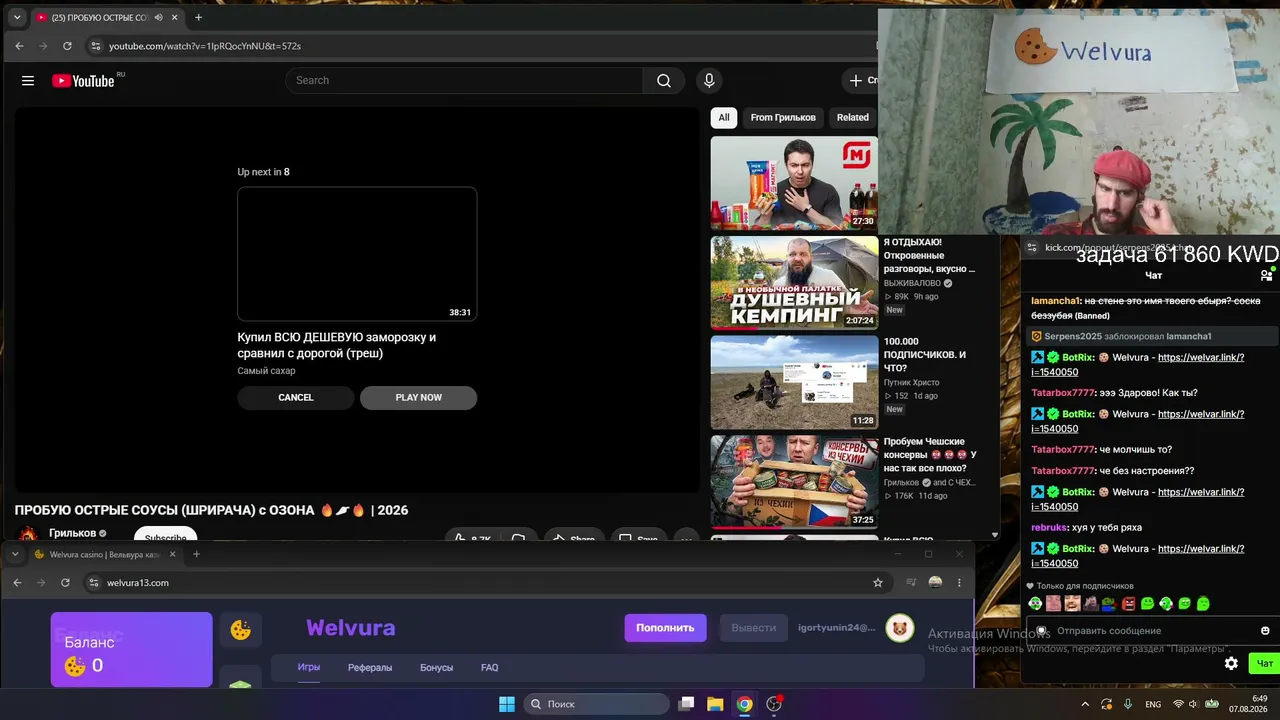Click the Пополнить deposit button

tap(665, 628)
